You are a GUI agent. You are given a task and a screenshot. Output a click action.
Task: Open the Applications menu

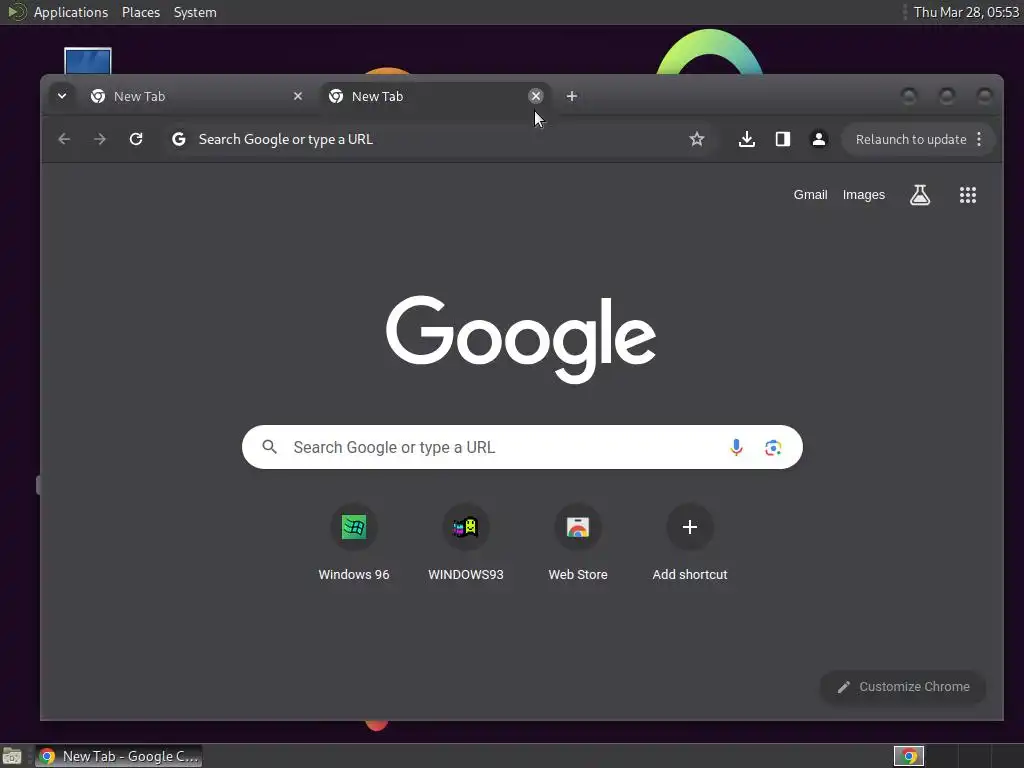[71, 12]
